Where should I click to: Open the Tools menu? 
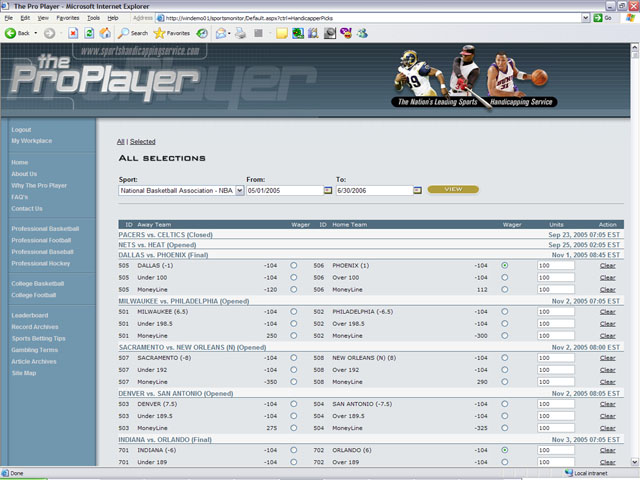[x=93, y=18]
